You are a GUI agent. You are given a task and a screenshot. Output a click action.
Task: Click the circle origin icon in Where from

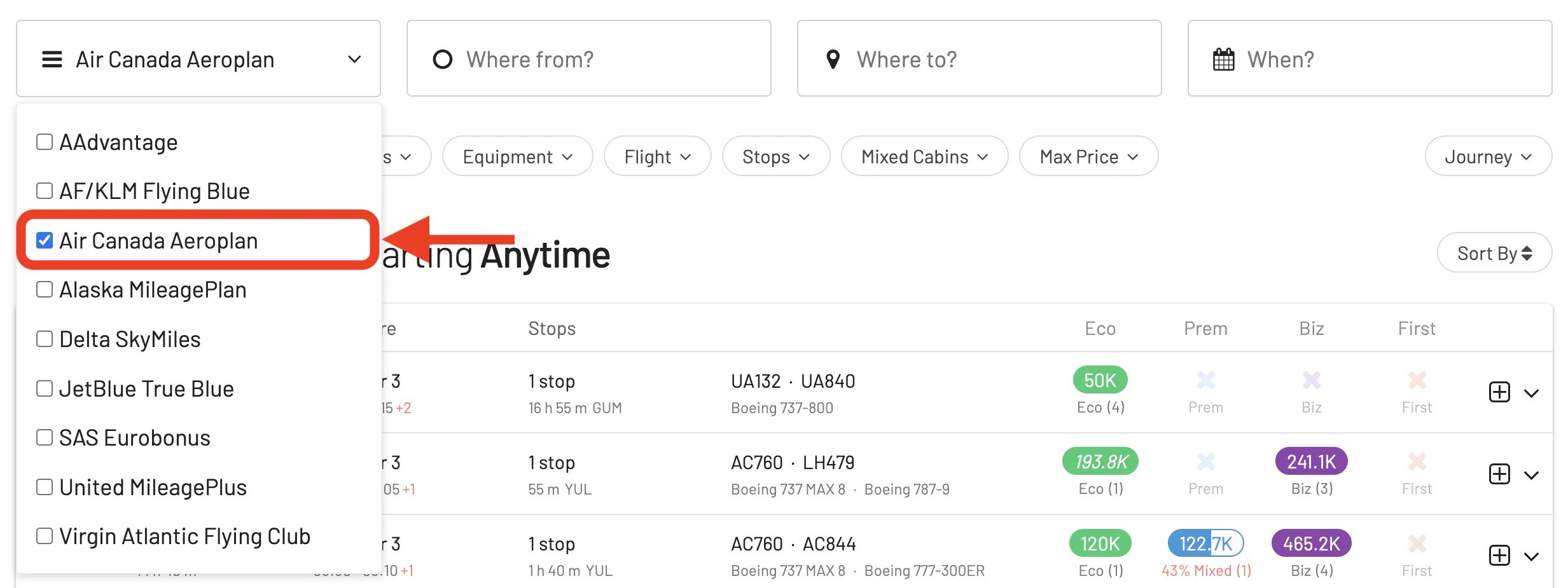pyautogui.click(x=442, y=59)
